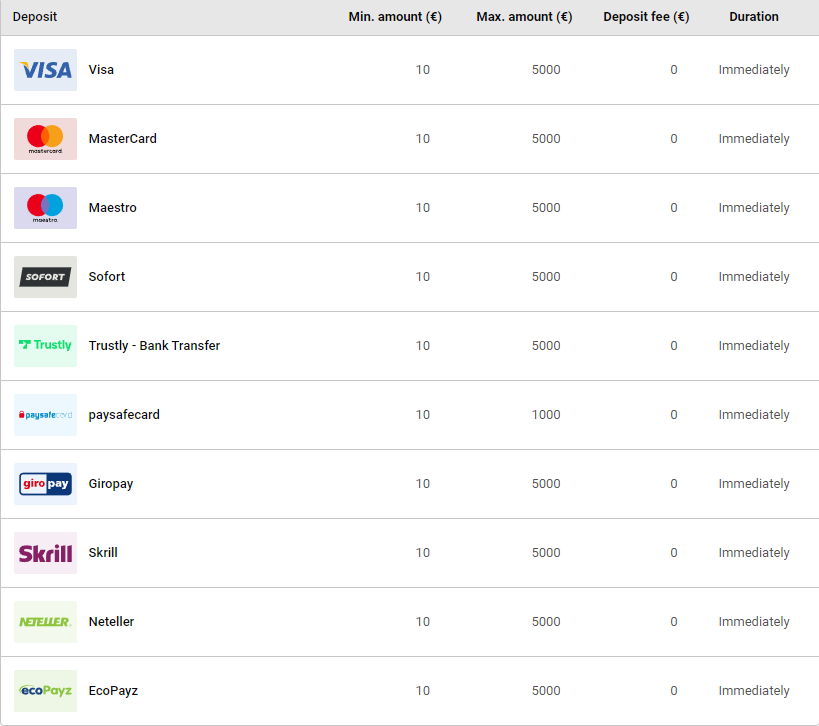Select the MasterCard logo icon

tap(45, 139)
